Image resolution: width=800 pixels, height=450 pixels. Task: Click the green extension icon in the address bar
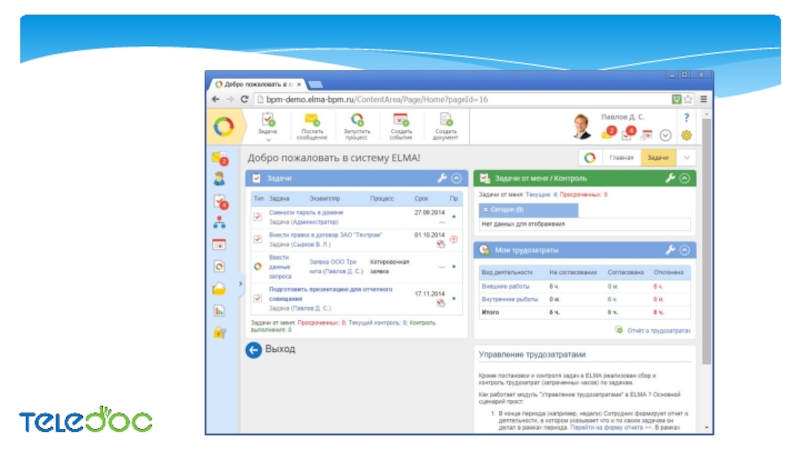pos(677,99)
